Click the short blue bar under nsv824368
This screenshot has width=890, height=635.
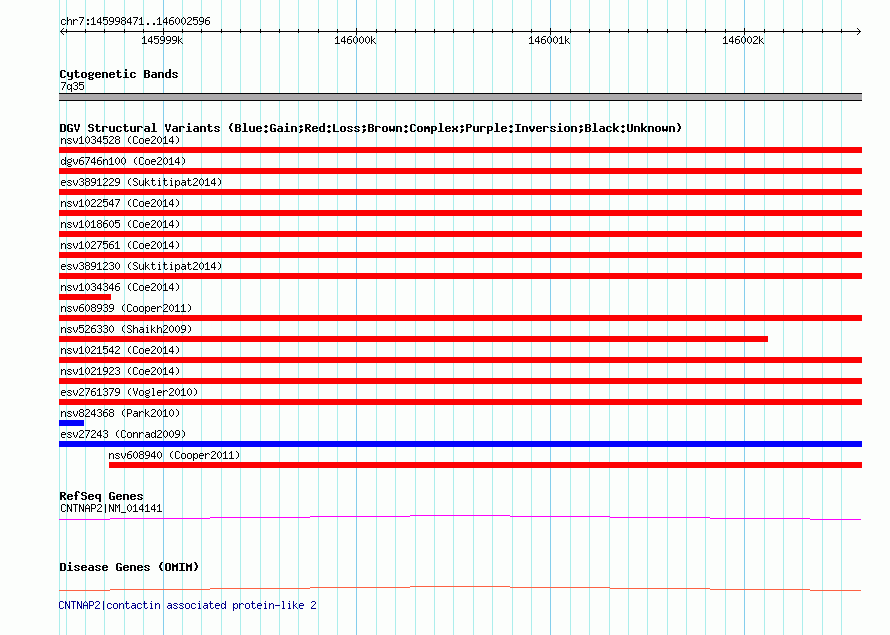point(71,423)
